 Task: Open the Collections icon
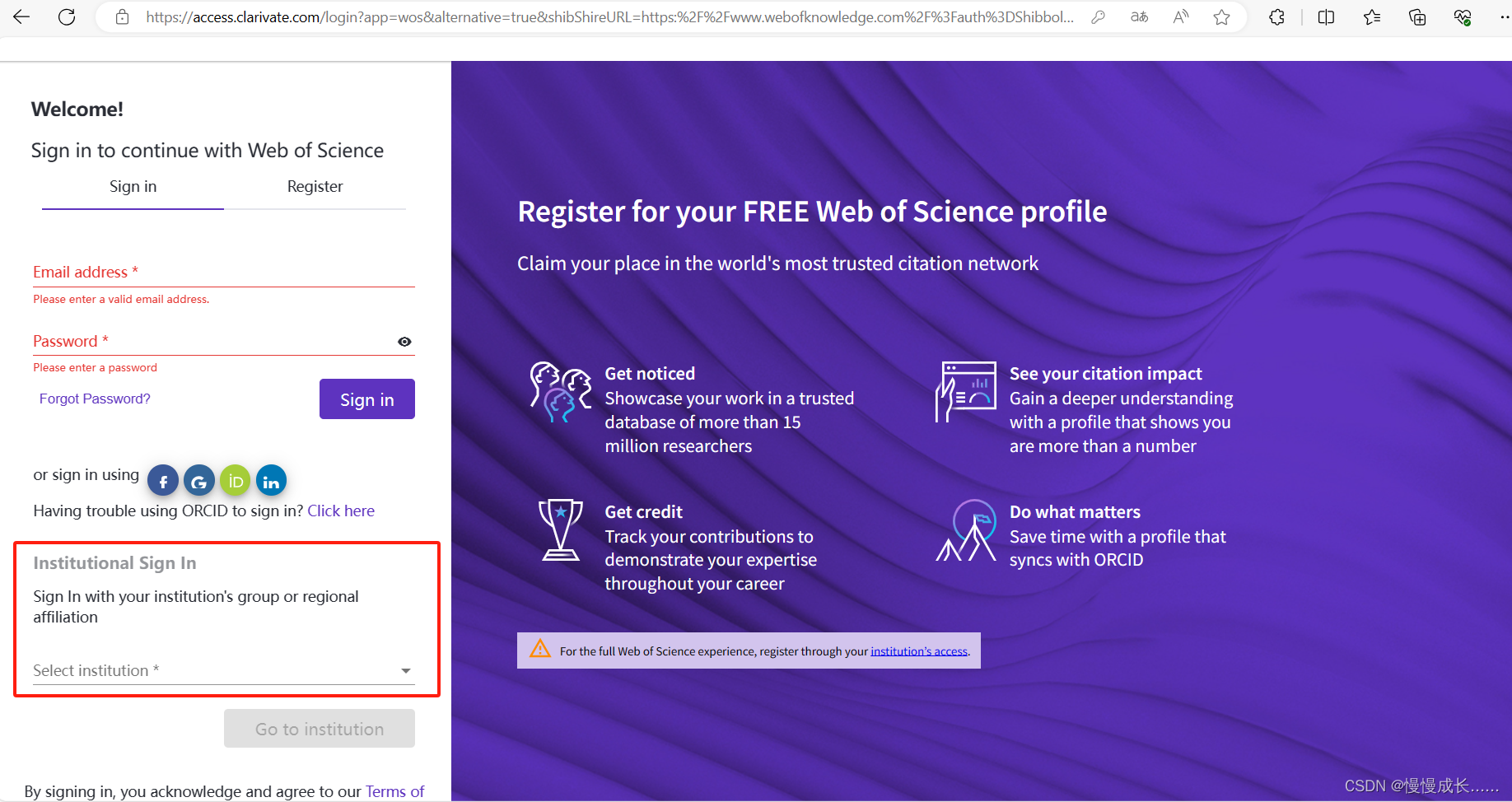point(1417,16)
